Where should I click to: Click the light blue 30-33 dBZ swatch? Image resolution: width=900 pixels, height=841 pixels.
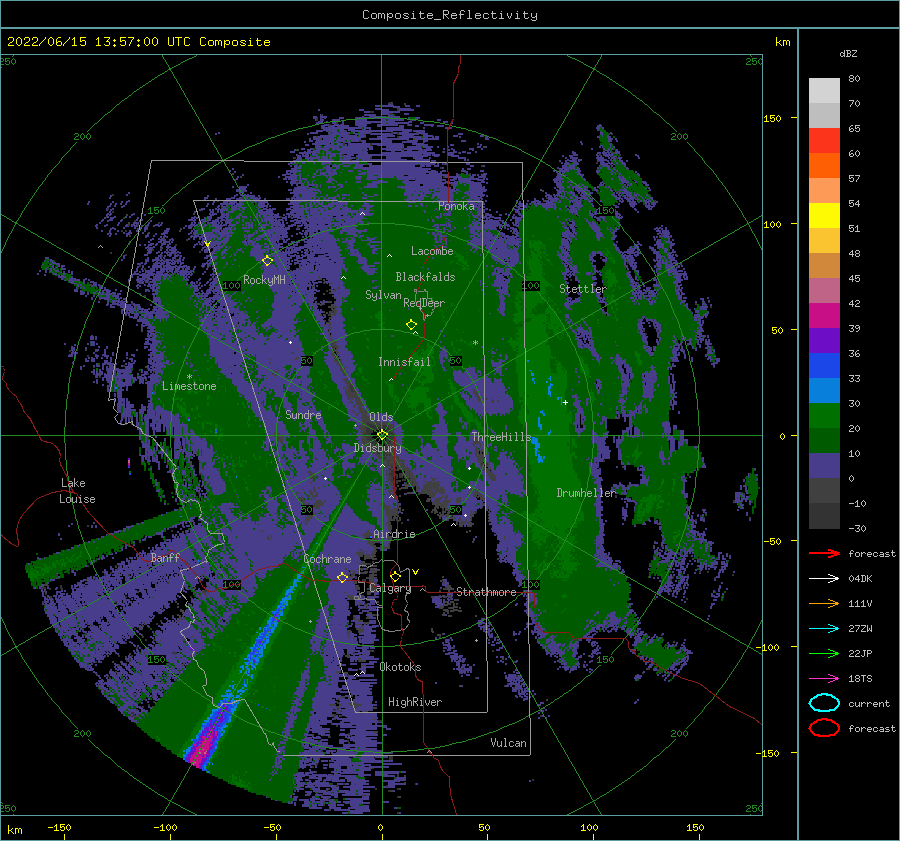(824, 391)
